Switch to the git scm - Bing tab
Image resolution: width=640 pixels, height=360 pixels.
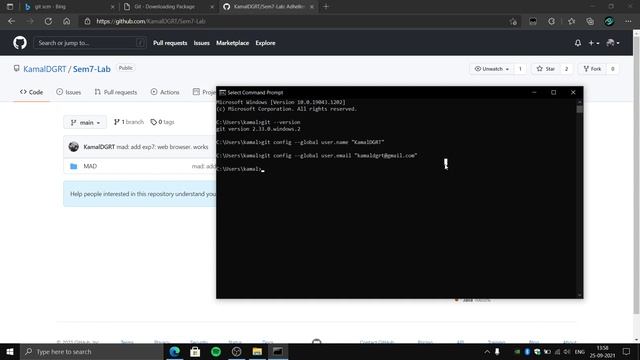tap(68, 7)
